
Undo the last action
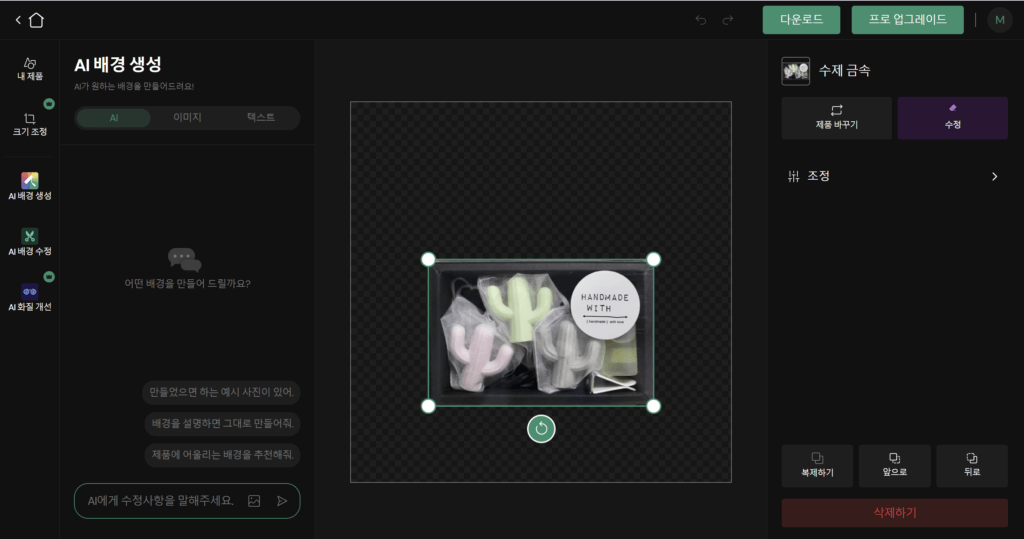click(x=701, y=20)
